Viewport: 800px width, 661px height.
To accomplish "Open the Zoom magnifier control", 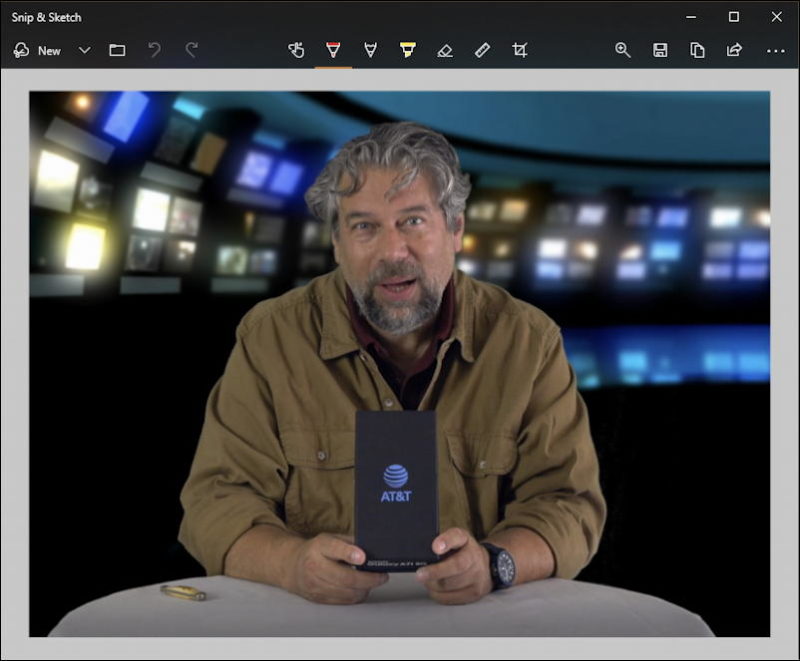I will tap(623, 50).
